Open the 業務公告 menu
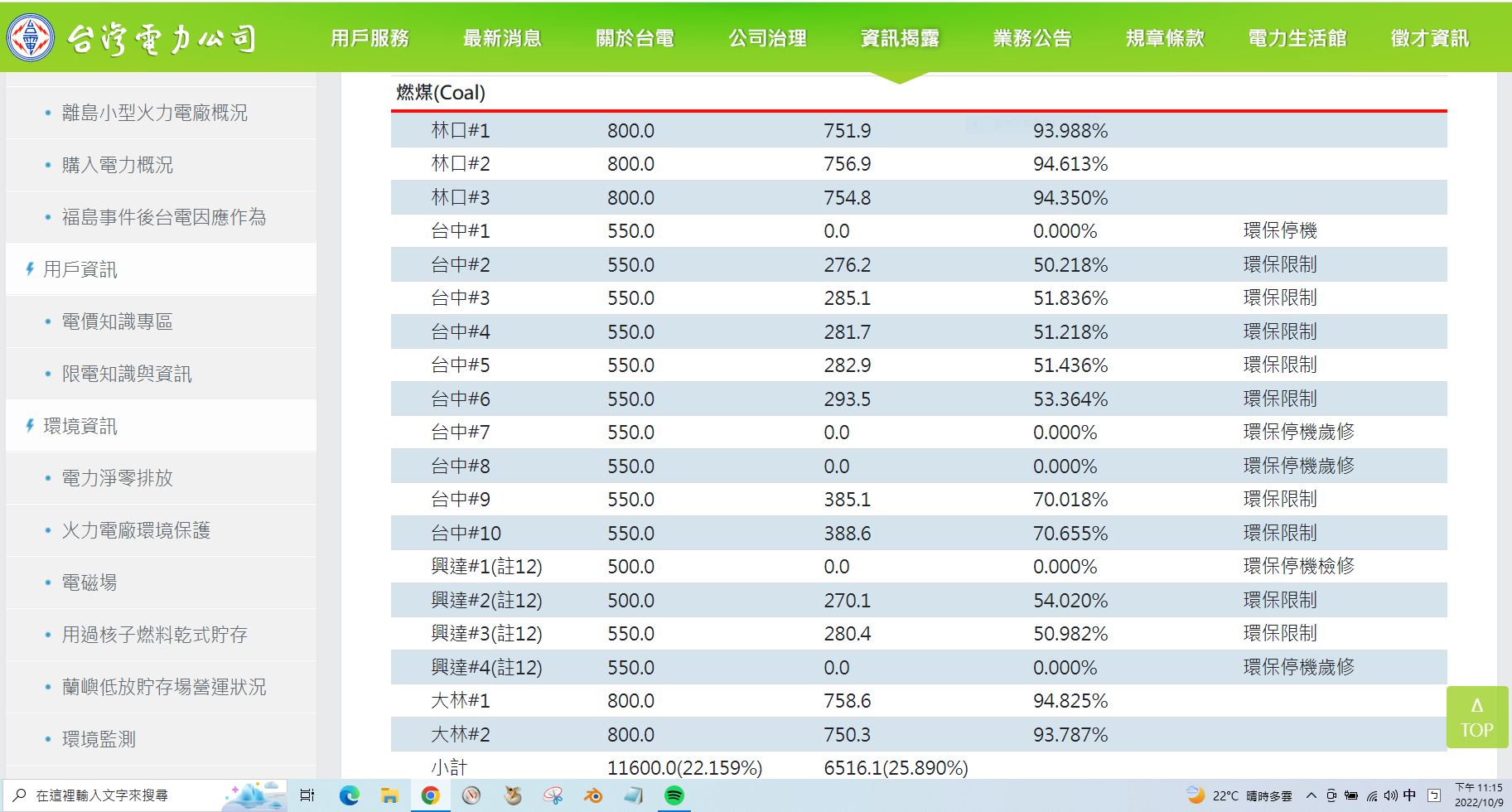Image resolution: width=1512 pixels, height=812 pixels. tap(1032, 38)
